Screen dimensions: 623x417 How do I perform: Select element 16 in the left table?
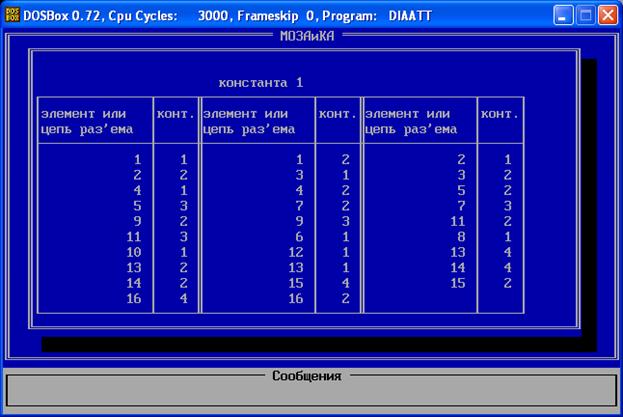(136, 299)
